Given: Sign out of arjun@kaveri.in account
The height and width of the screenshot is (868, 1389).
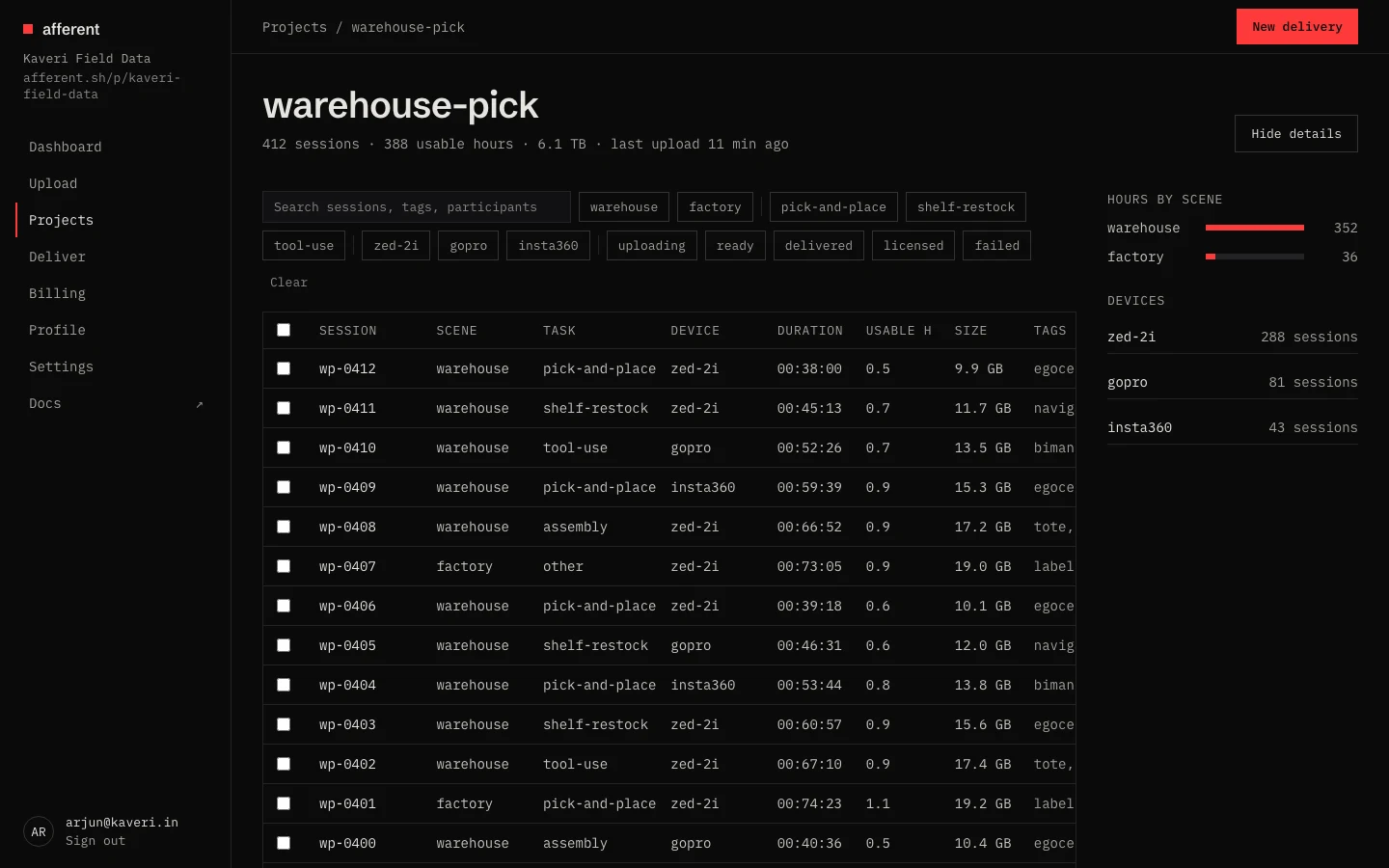Looking at the screenshot, I should (95, 841).
